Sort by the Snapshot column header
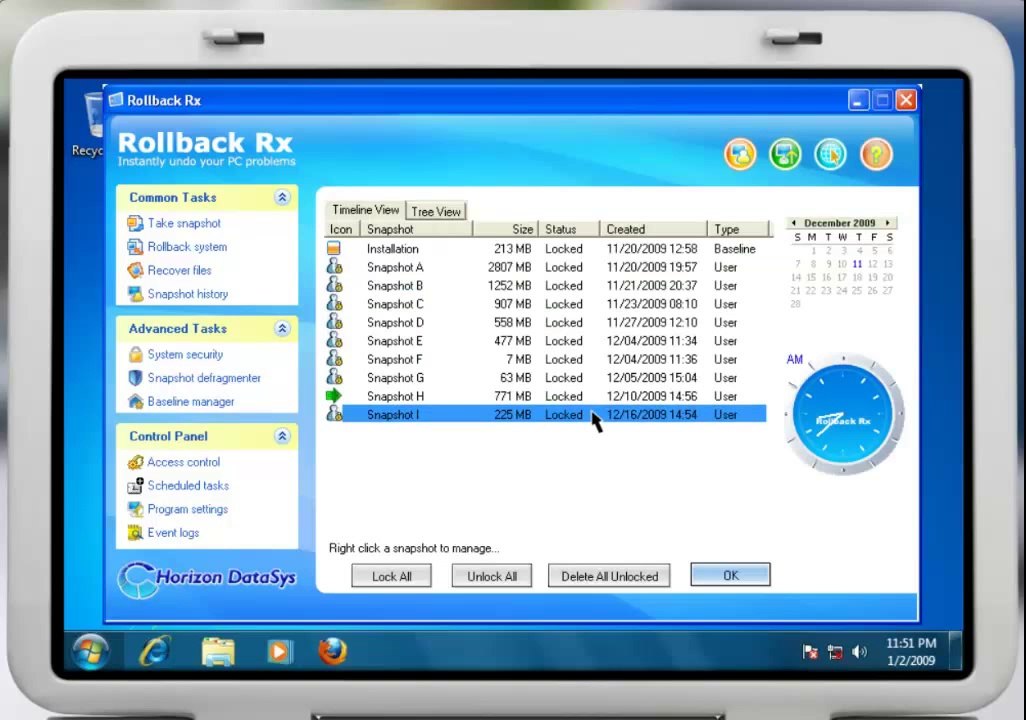 (417, 229)
